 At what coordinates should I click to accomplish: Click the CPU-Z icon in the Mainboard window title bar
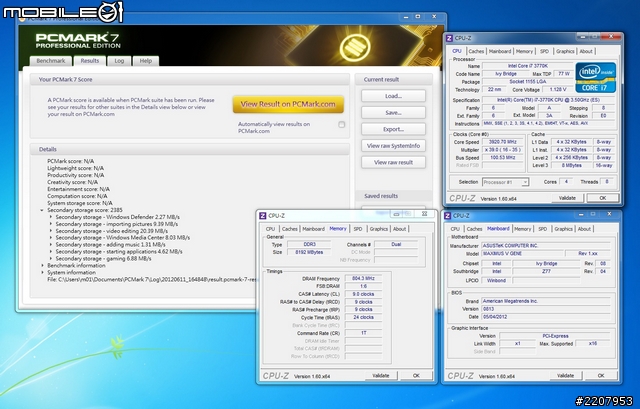click(447, 216)
